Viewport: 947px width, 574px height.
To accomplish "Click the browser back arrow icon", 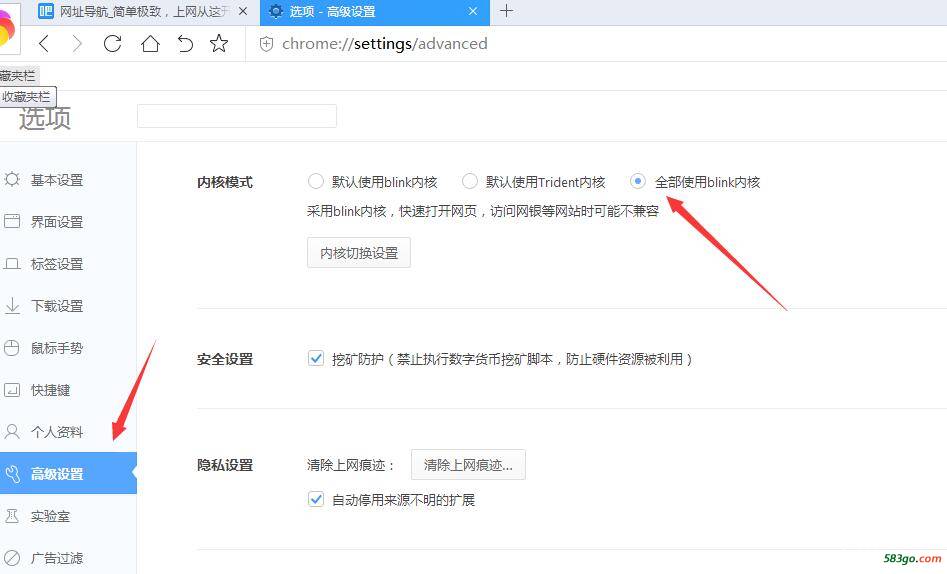I will point(44,44).
